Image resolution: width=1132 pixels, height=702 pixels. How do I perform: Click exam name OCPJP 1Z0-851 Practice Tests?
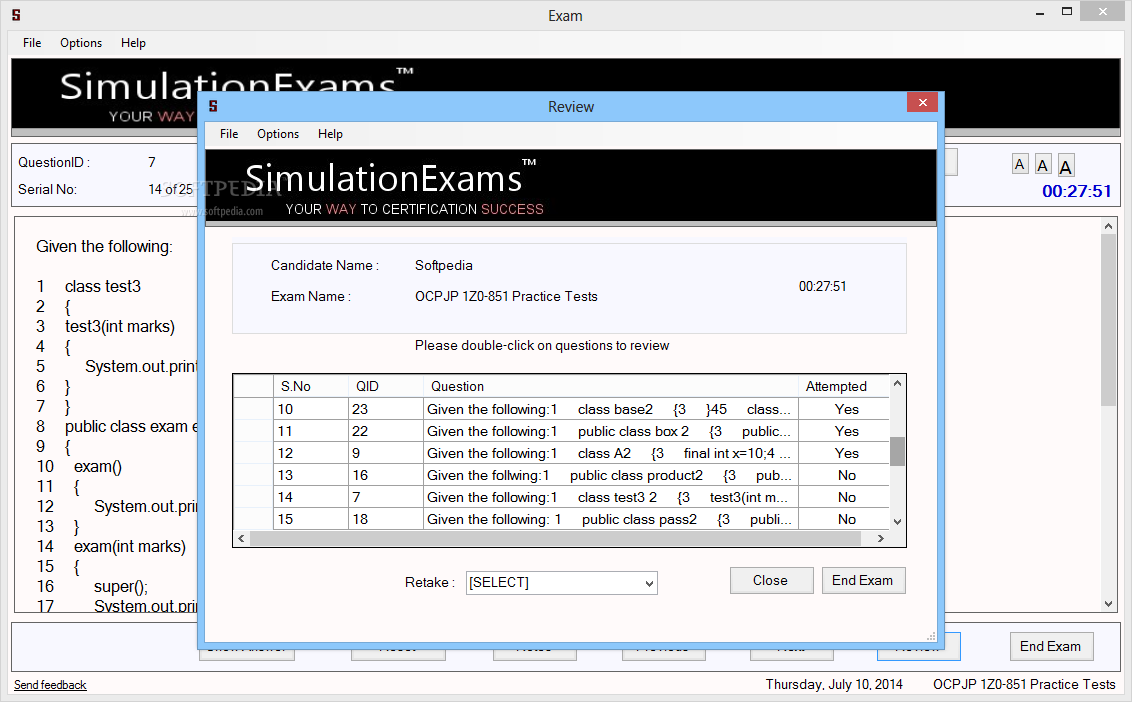(x=506, y=297)
